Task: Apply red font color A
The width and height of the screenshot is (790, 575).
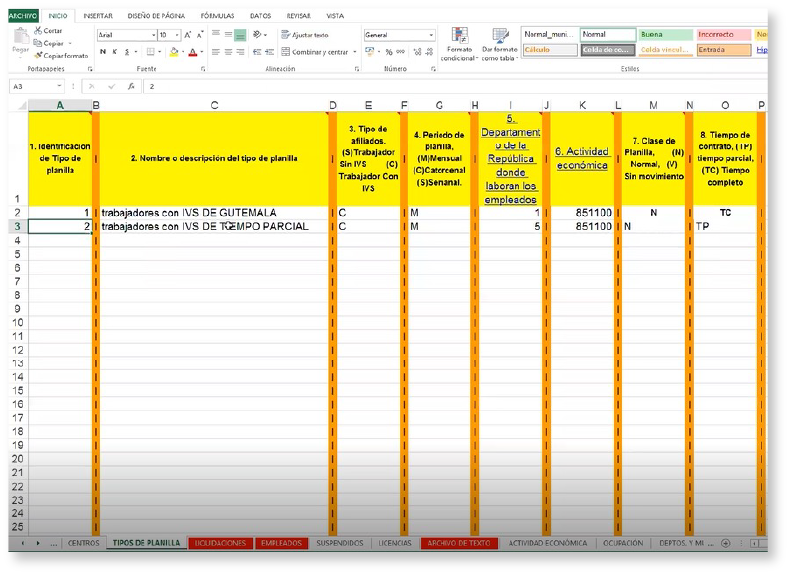Action: click(x=192, y=52)
